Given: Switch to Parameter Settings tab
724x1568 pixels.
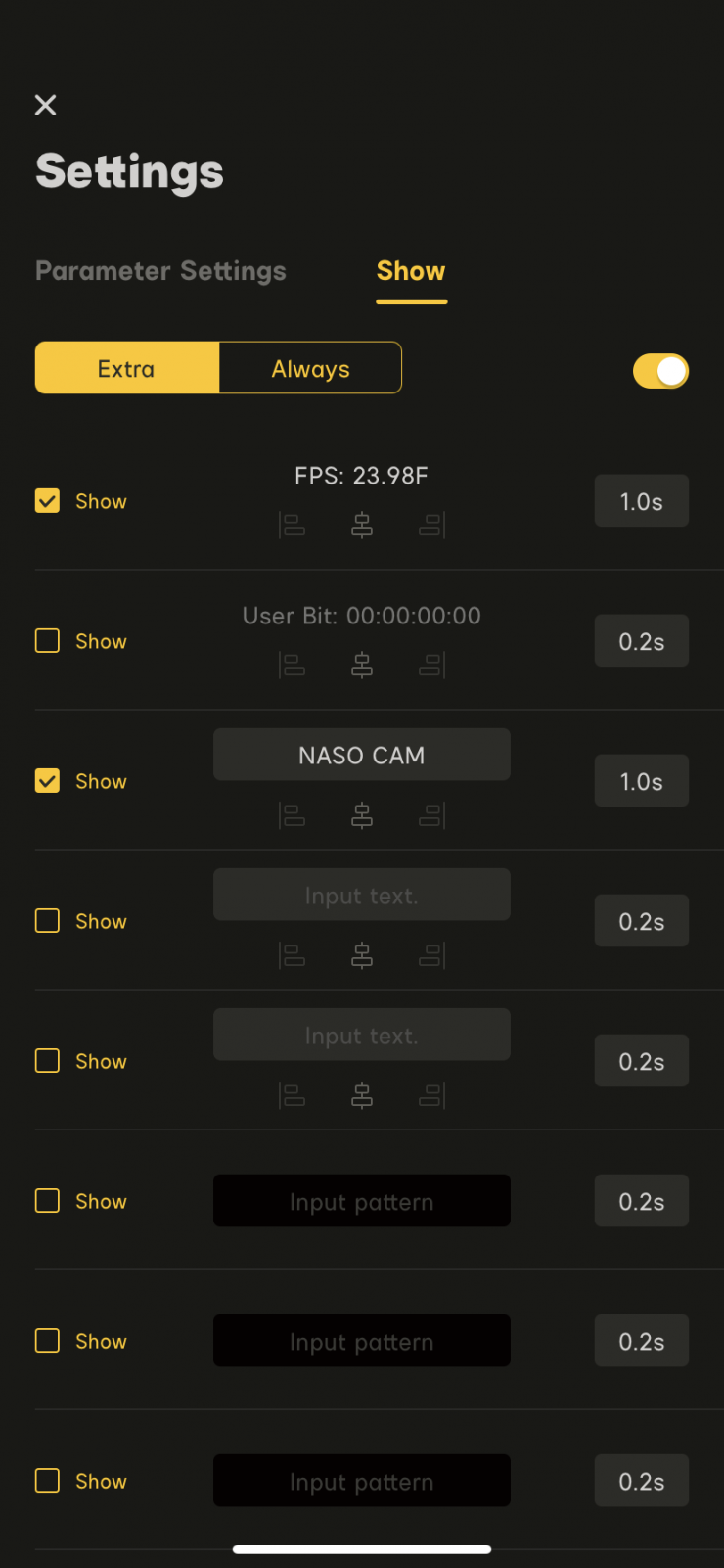Looking at the screenshot, I should (160, 271).
